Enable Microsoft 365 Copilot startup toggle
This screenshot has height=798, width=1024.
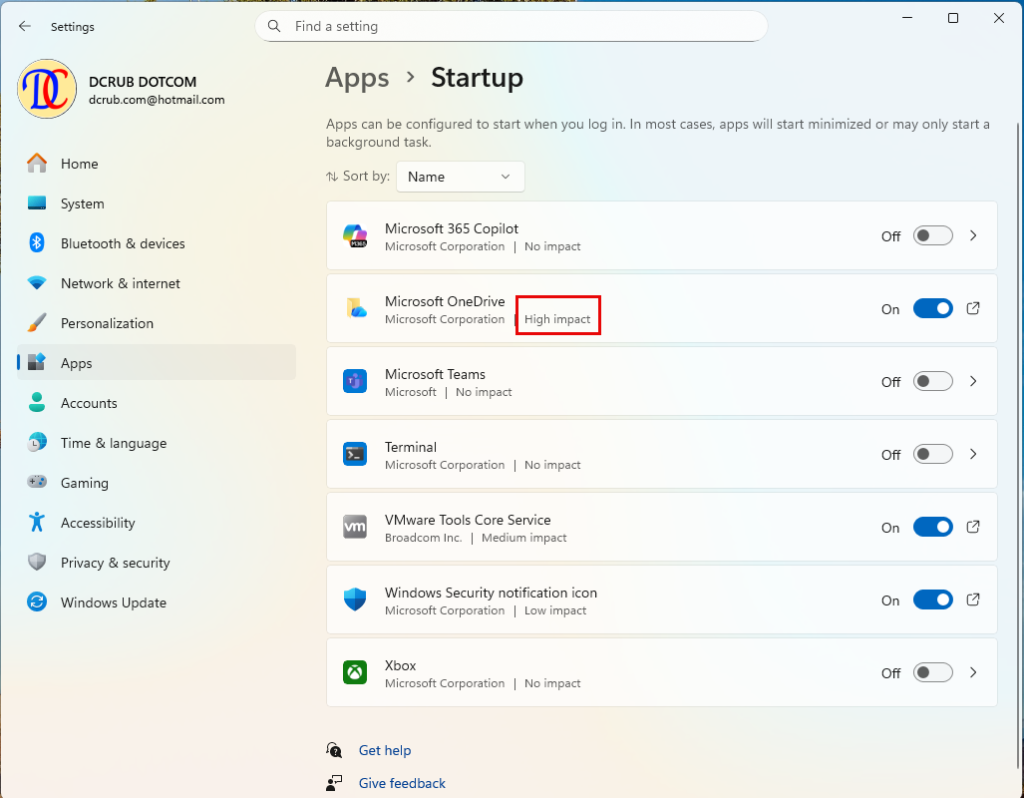click(933, 236)
